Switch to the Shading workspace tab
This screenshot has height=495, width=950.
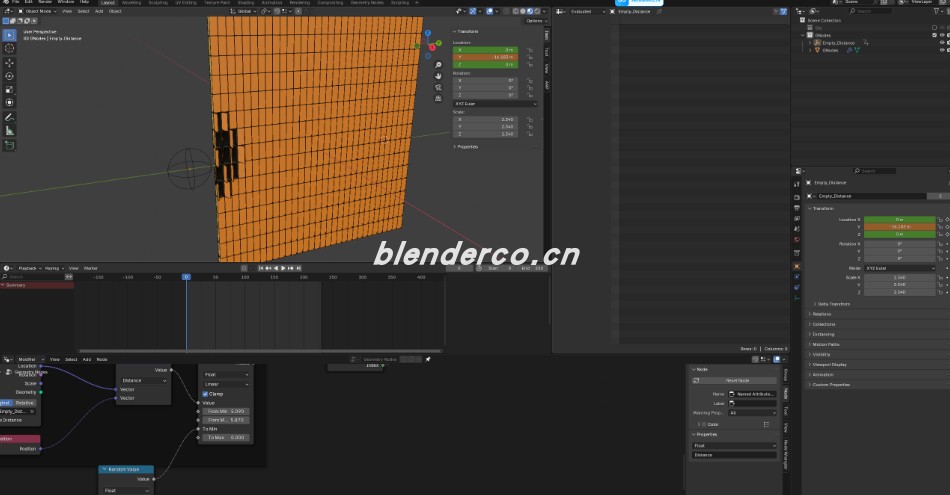pyautogui.click(x=246, y=2)
